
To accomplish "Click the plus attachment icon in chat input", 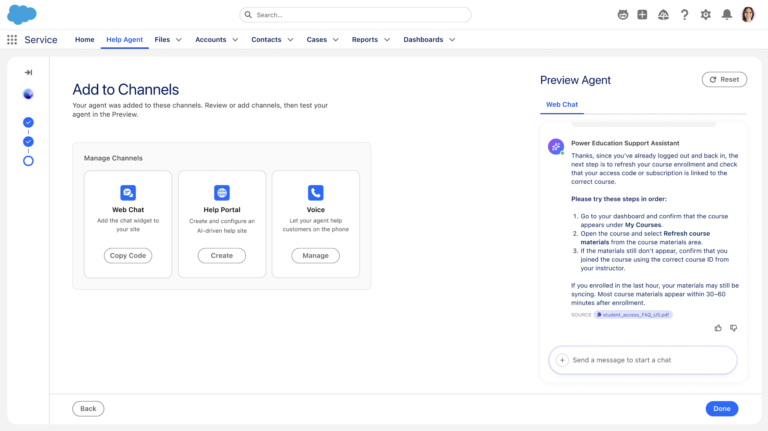I will point(562,360).
